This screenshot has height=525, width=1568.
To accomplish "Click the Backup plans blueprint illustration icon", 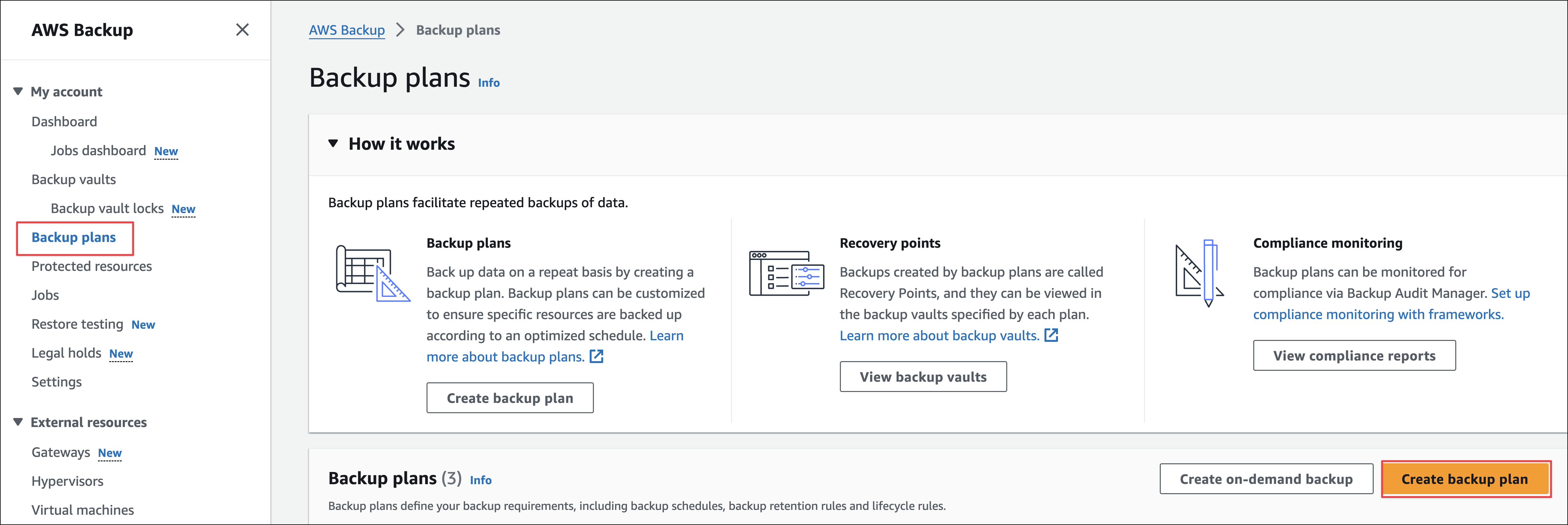I will (x=373, y=273).
